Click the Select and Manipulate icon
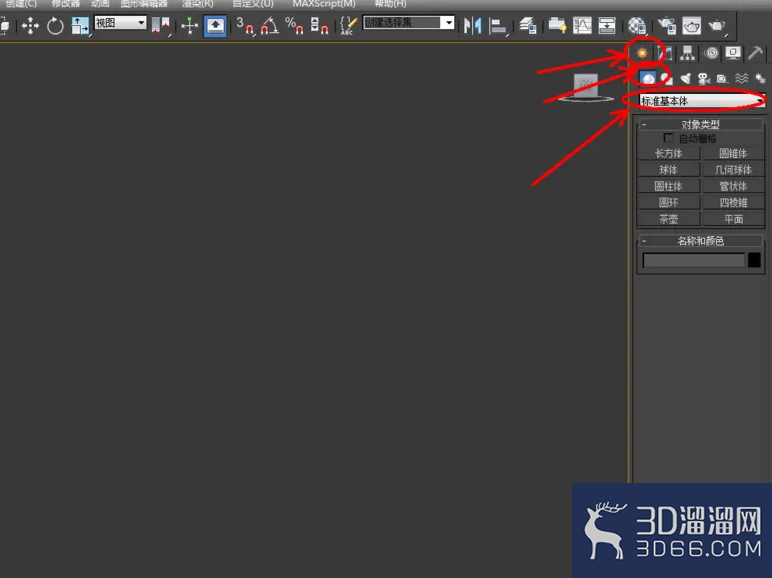This screenshot has height=578, width=772. coord(190,26)
